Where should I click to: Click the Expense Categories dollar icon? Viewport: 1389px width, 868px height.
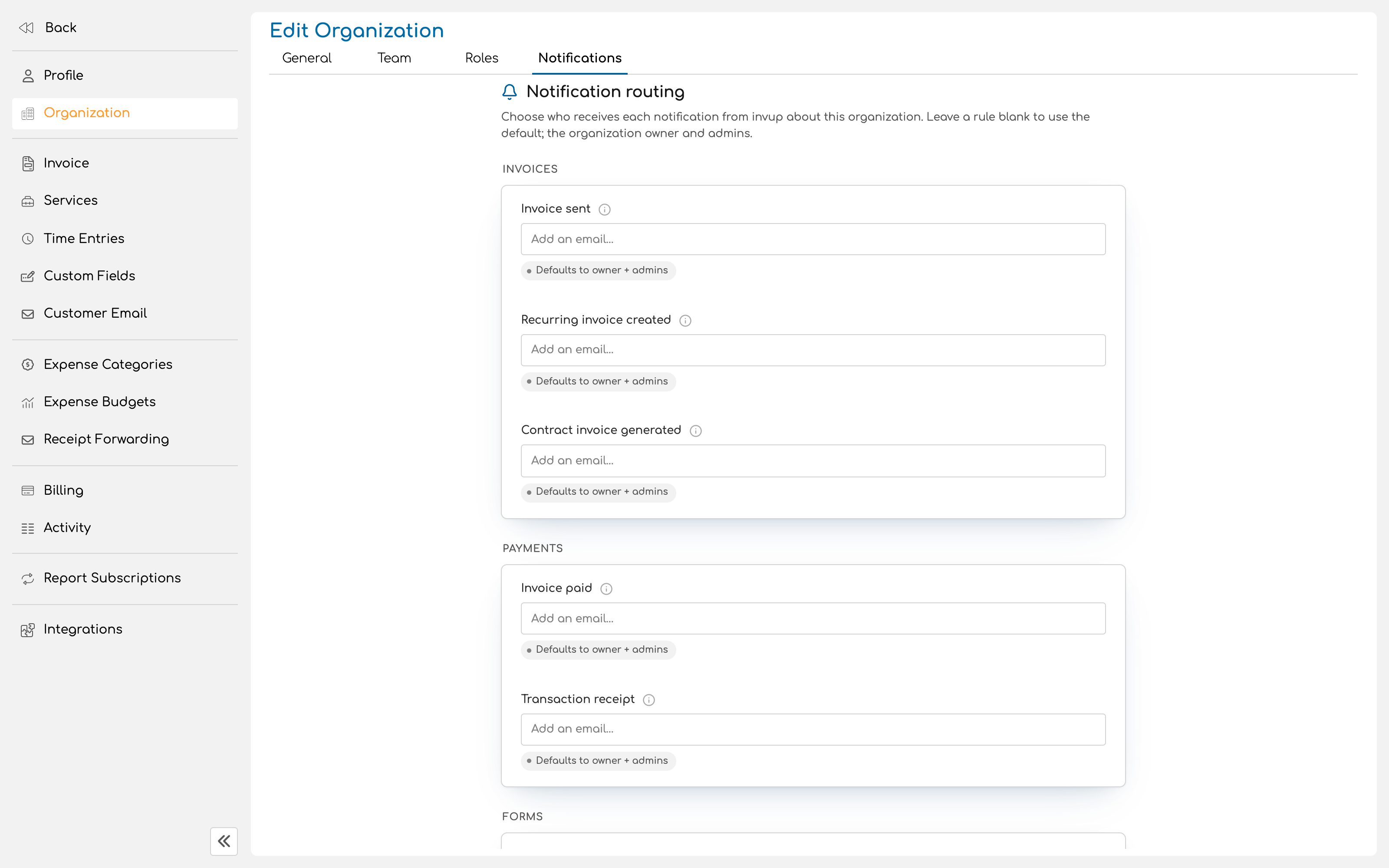(x=27, y=365)
